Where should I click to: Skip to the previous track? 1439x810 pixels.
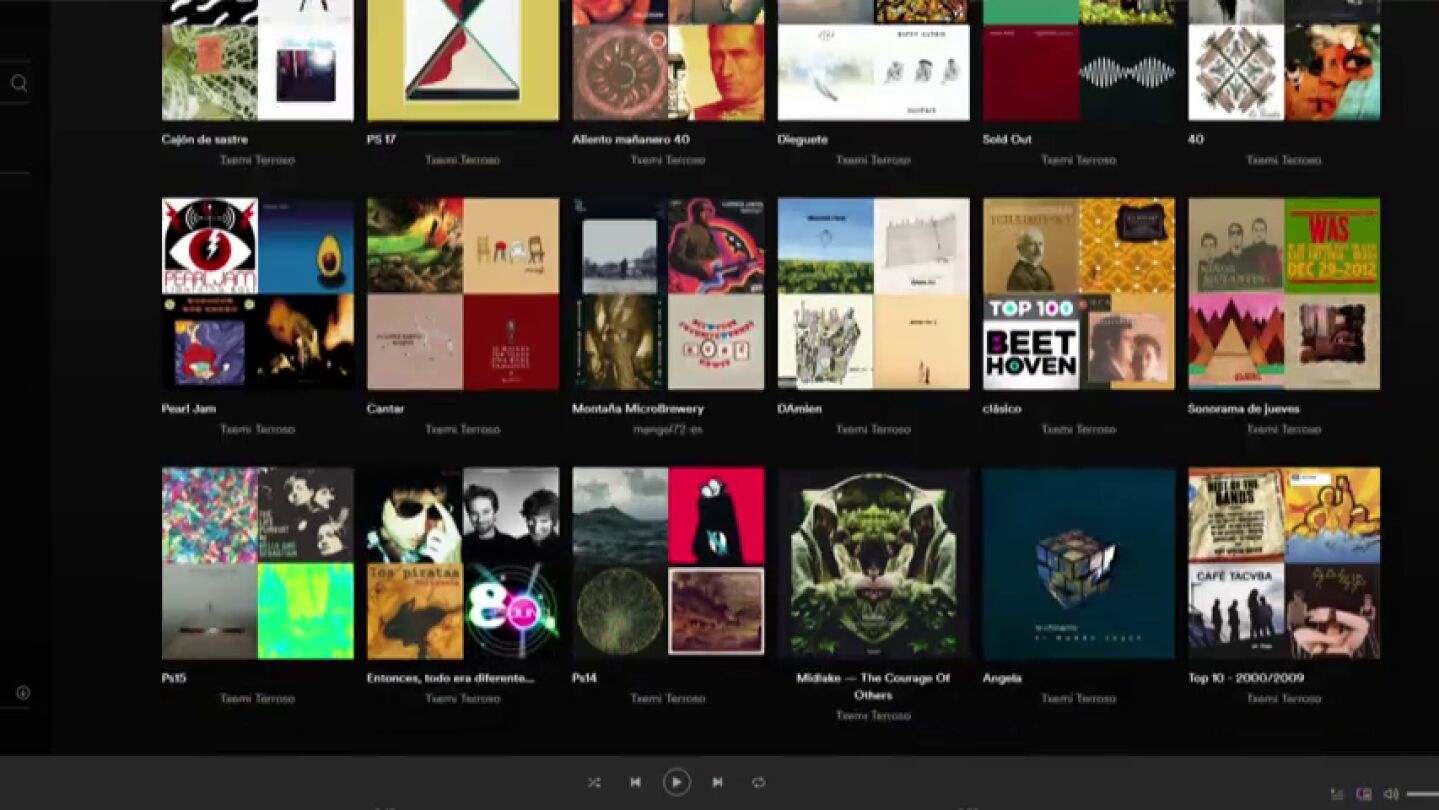tap(635, 782)
